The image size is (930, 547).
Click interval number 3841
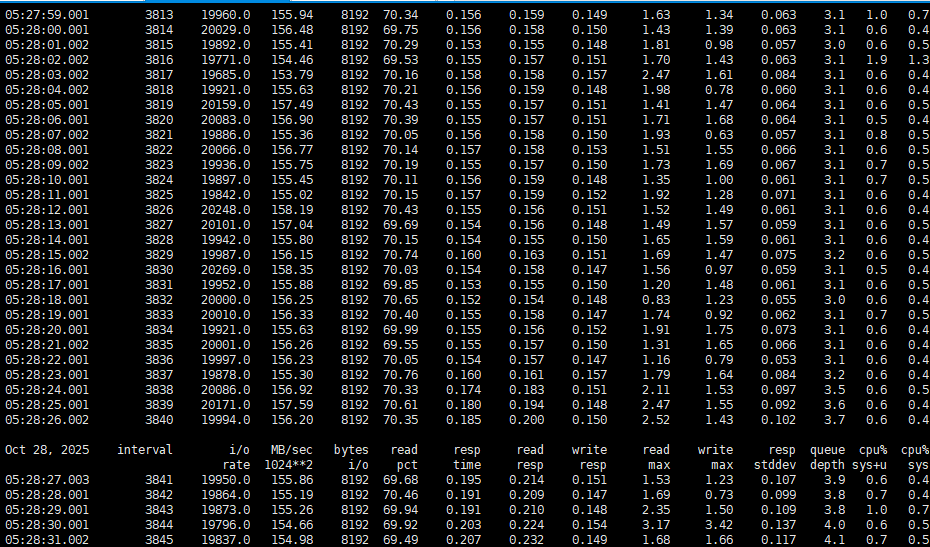(x=158, y=481)
